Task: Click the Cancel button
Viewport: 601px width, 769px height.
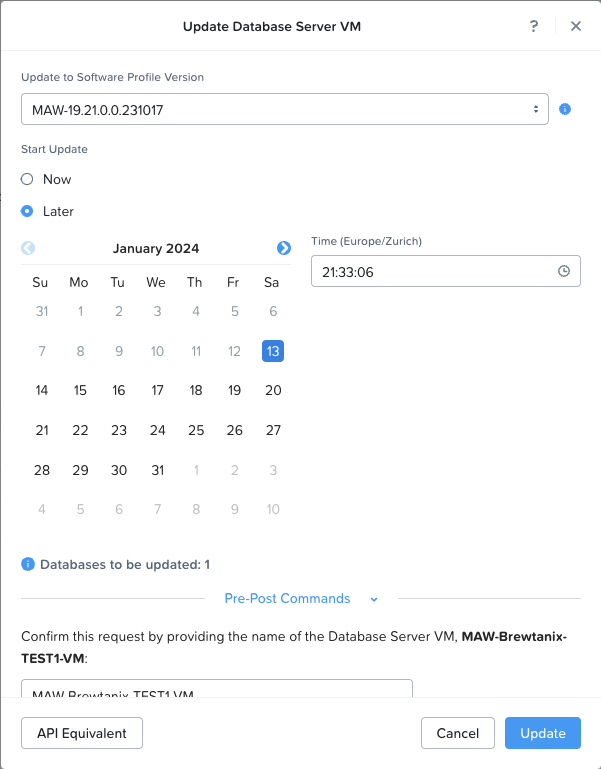Action: coord(458,733)
